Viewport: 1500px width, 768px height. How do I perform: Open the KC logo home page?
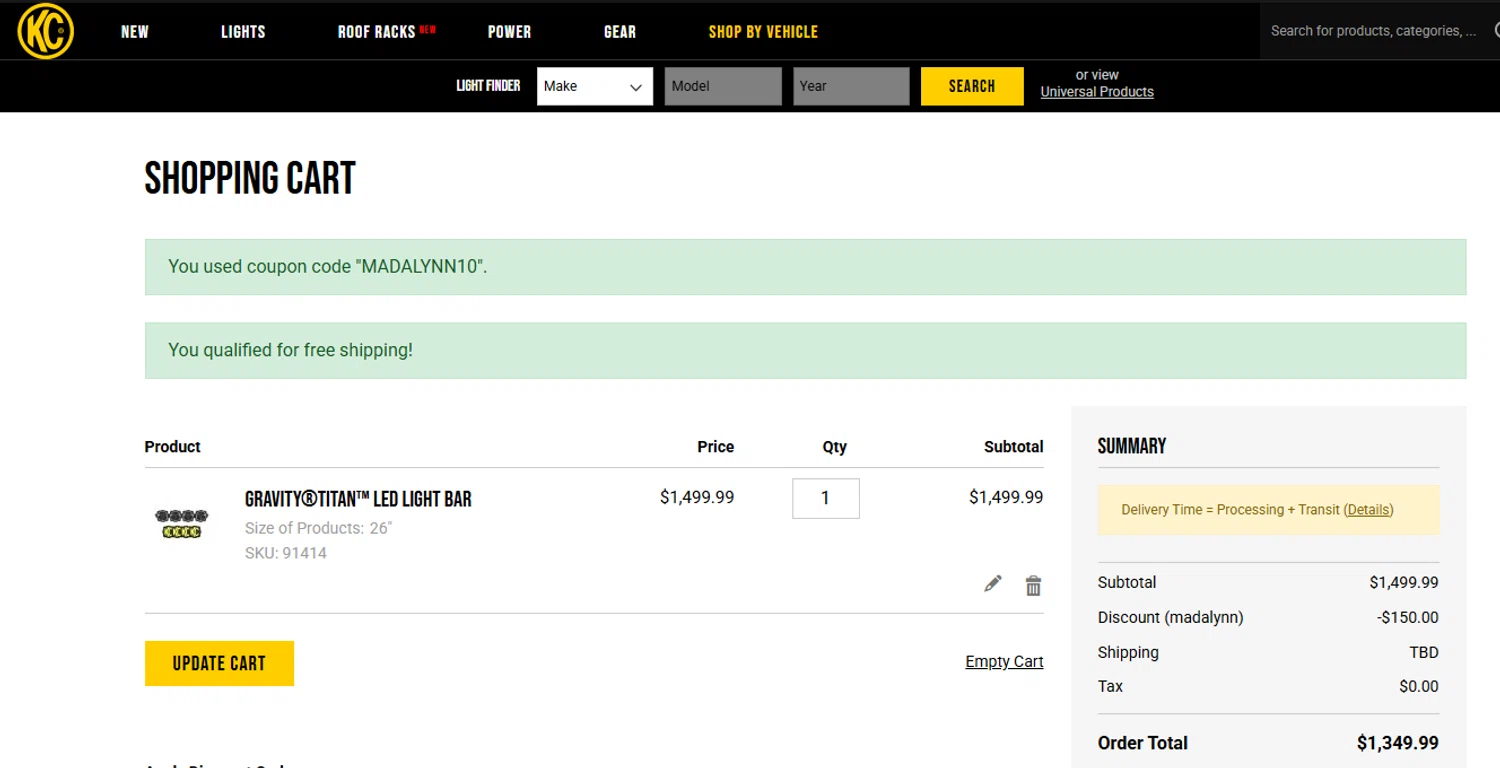click(x=46, y=31)
